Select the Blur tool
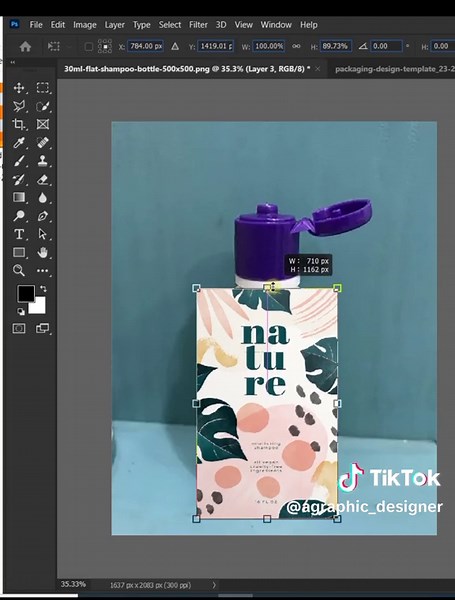This screenshot has height=600, width=455. click(x=42, y=197)
